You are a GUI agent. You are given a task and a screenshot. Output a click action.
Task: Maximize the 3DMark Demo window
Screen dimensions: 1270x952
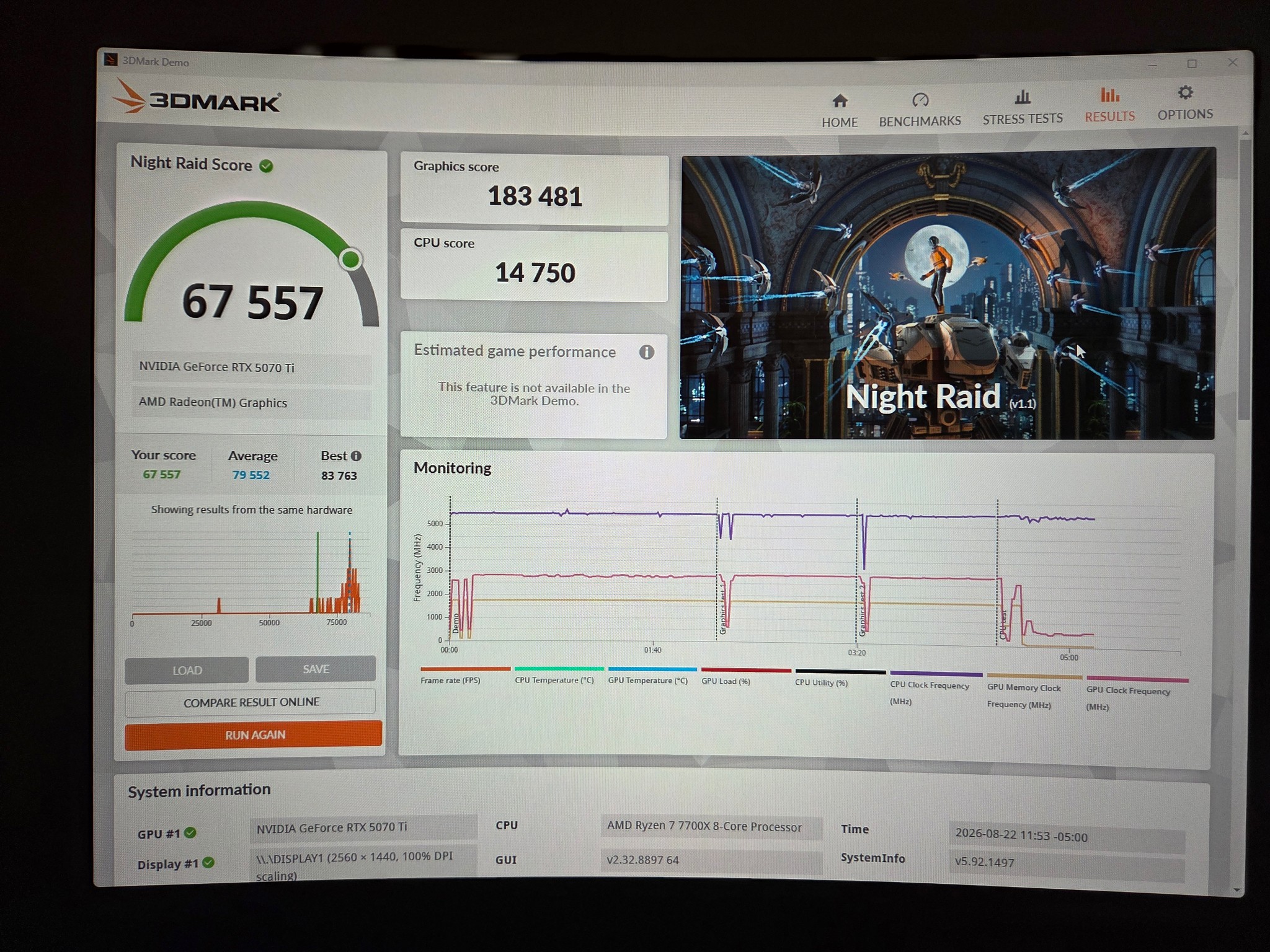pyautogui.click(x=1192, y=64)
